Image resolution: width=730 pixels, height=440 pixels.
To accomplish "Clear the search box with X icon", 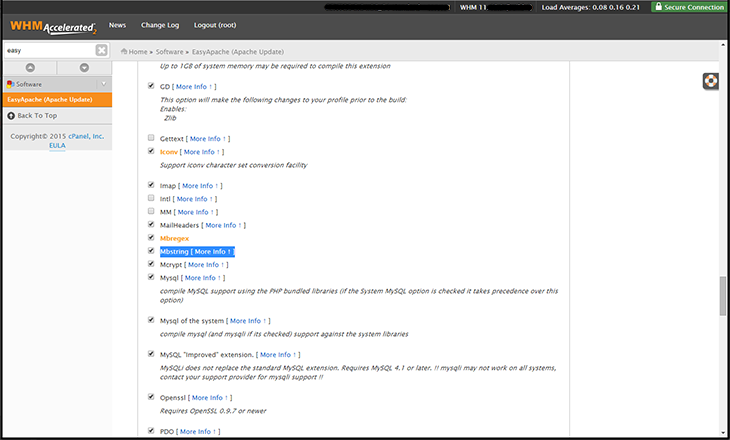I will coord(101,50).
